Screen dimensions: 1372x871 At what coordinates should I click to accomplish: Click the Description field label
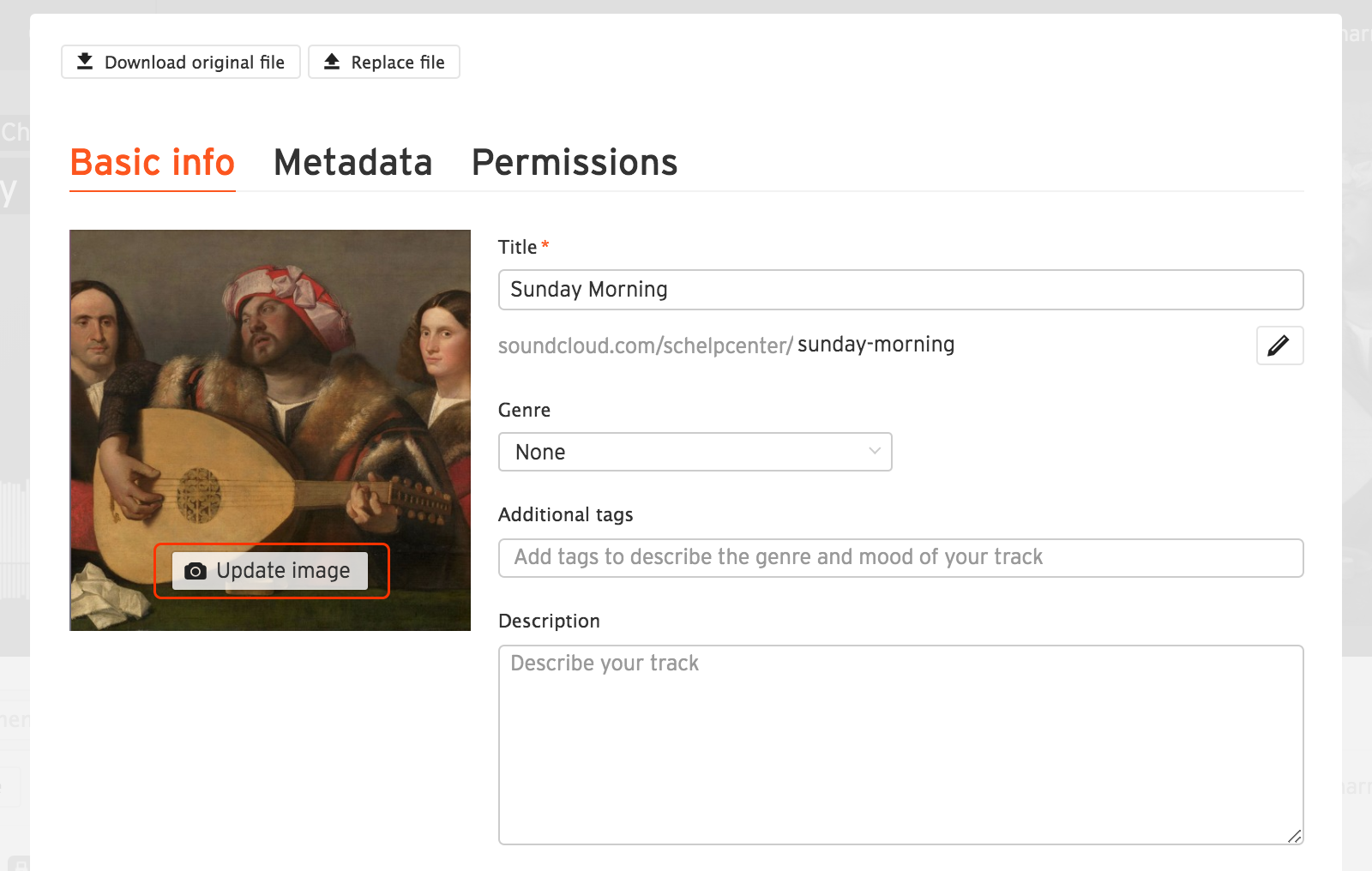(549, 621)
